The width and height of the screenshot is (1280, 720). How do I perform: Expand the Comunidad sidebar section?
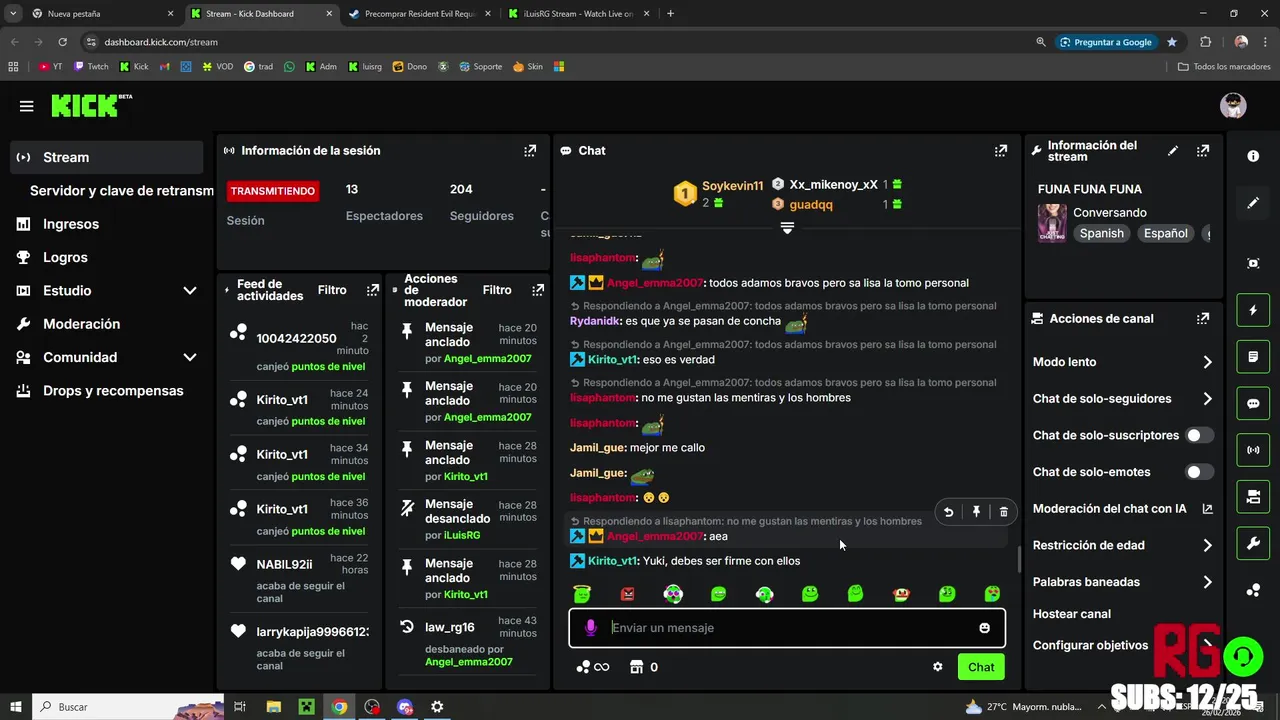coord(190,358)
